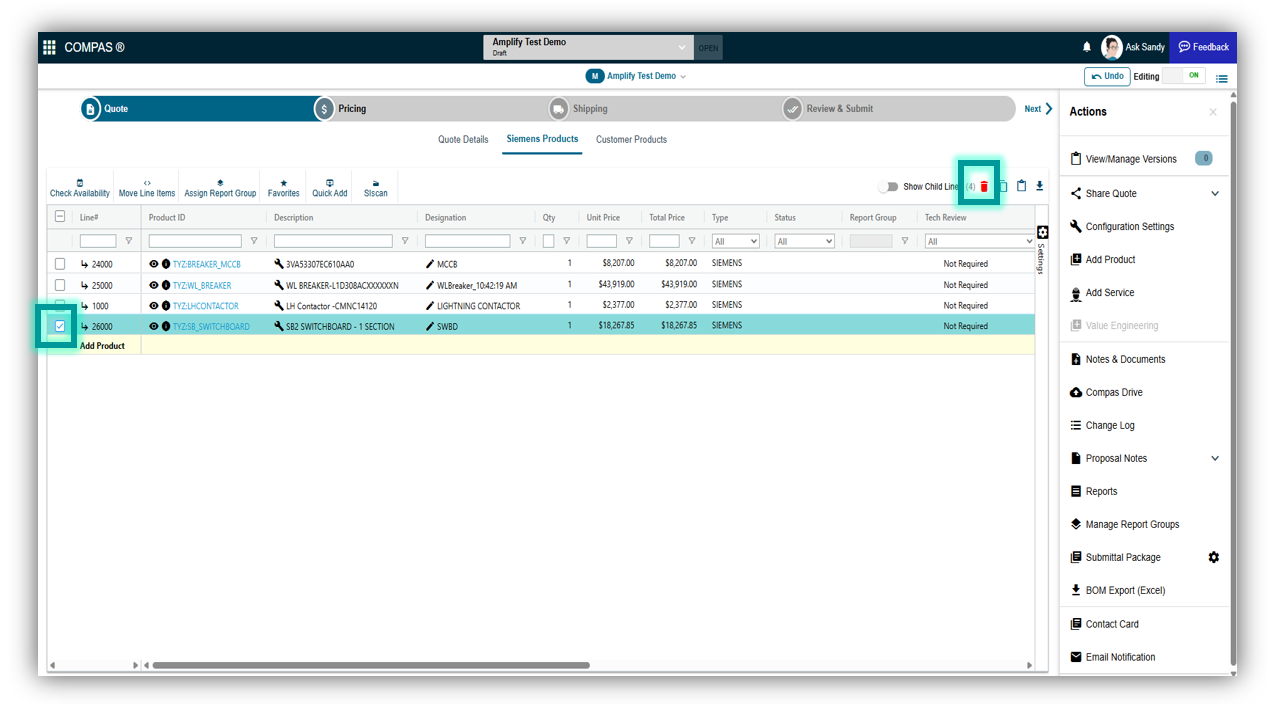Image resolution: width=1270 pixels, height=704 pixels.
Task: Click the wrench icon for LH Contactor description
Action: point(279,306)
